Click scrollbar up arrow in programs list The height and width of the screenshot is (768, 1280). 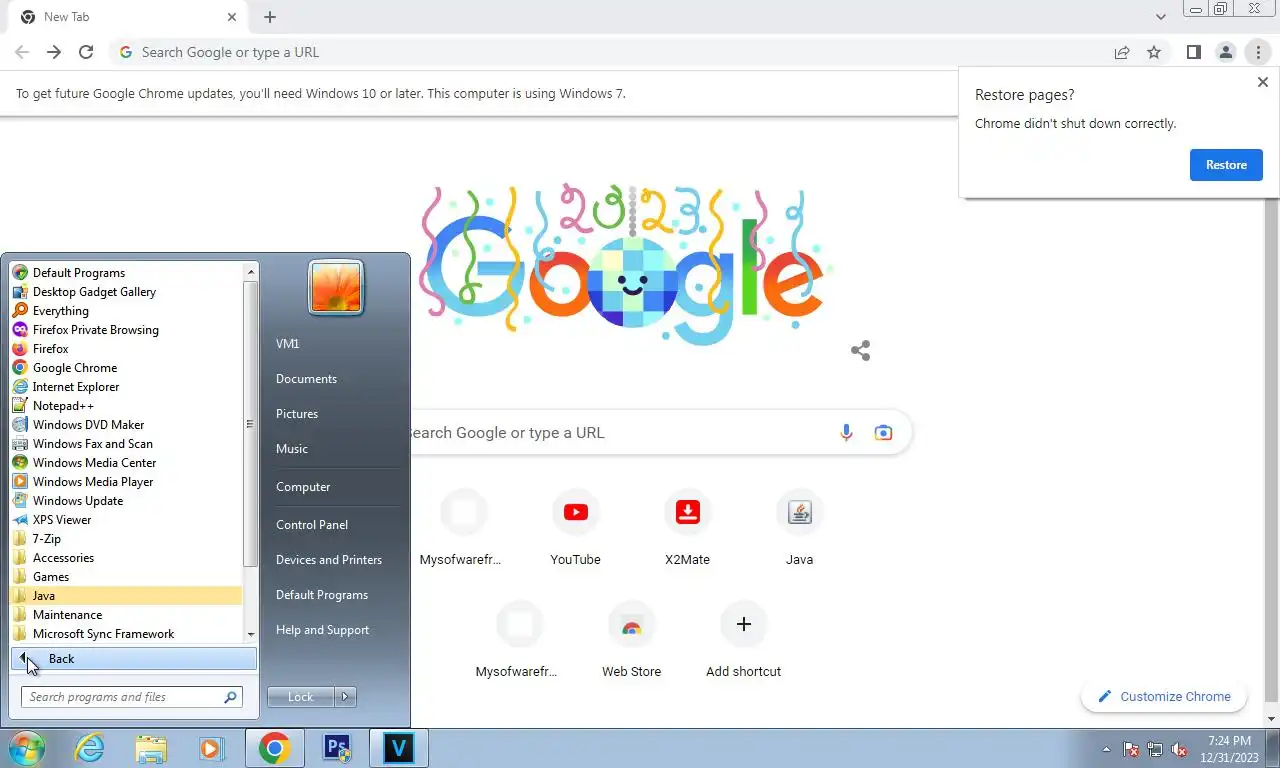251,272
